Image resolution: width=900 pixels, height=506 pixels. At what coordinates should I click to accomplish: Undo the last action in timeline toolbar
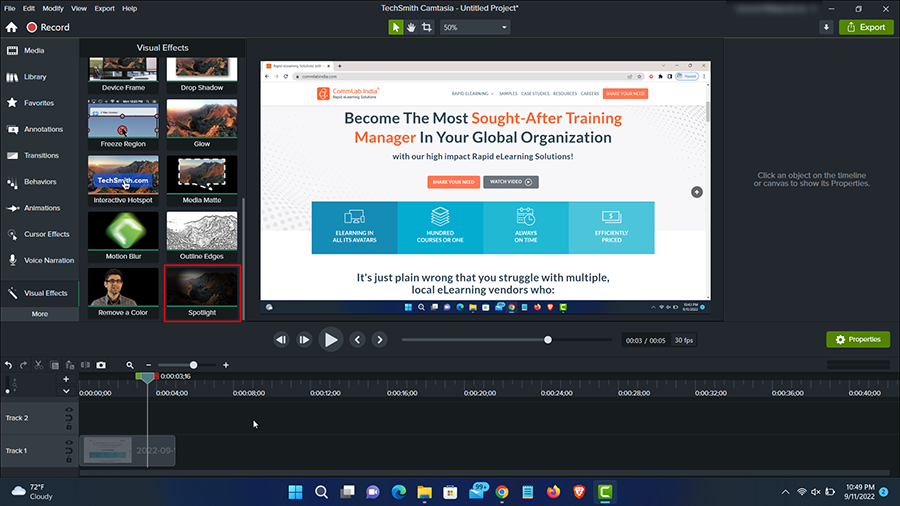(x=8, y=365)
